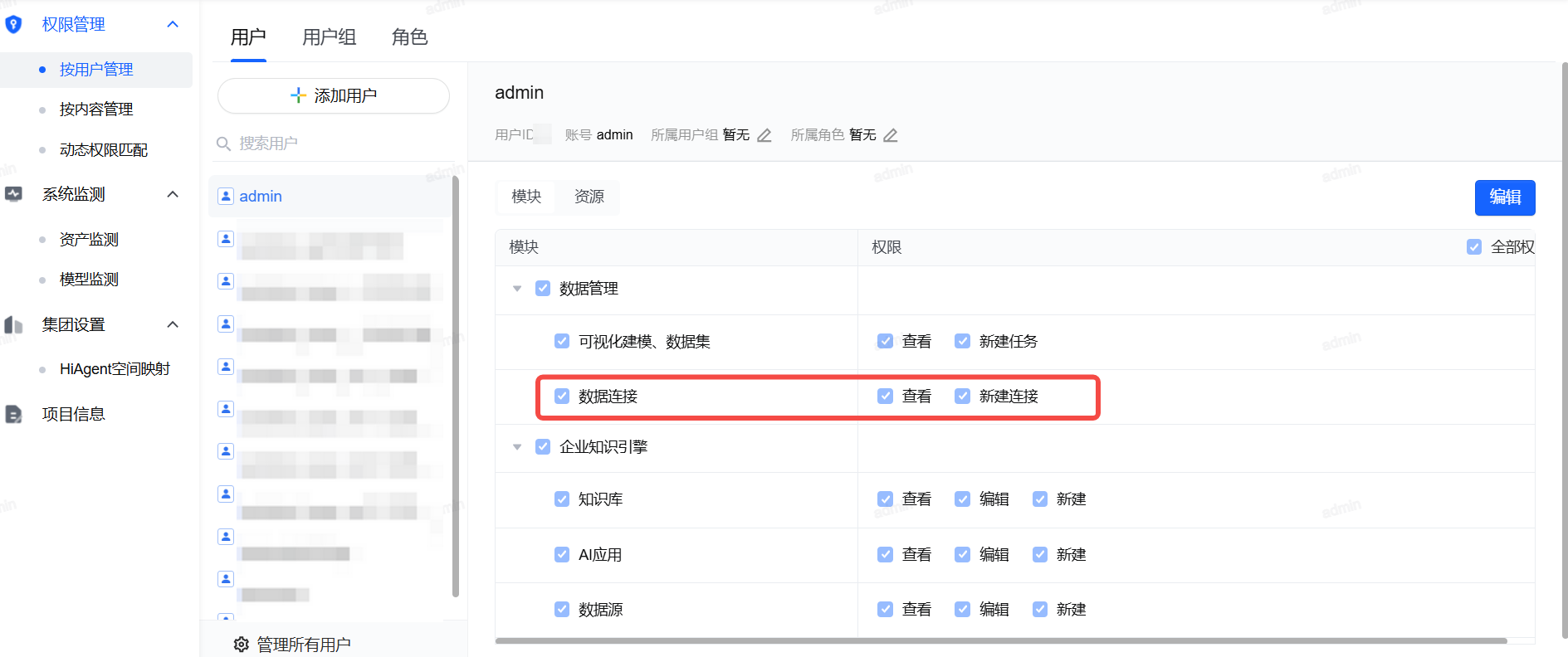
Task: Click the magnifier icon in the user search
Action: [223, 144]
